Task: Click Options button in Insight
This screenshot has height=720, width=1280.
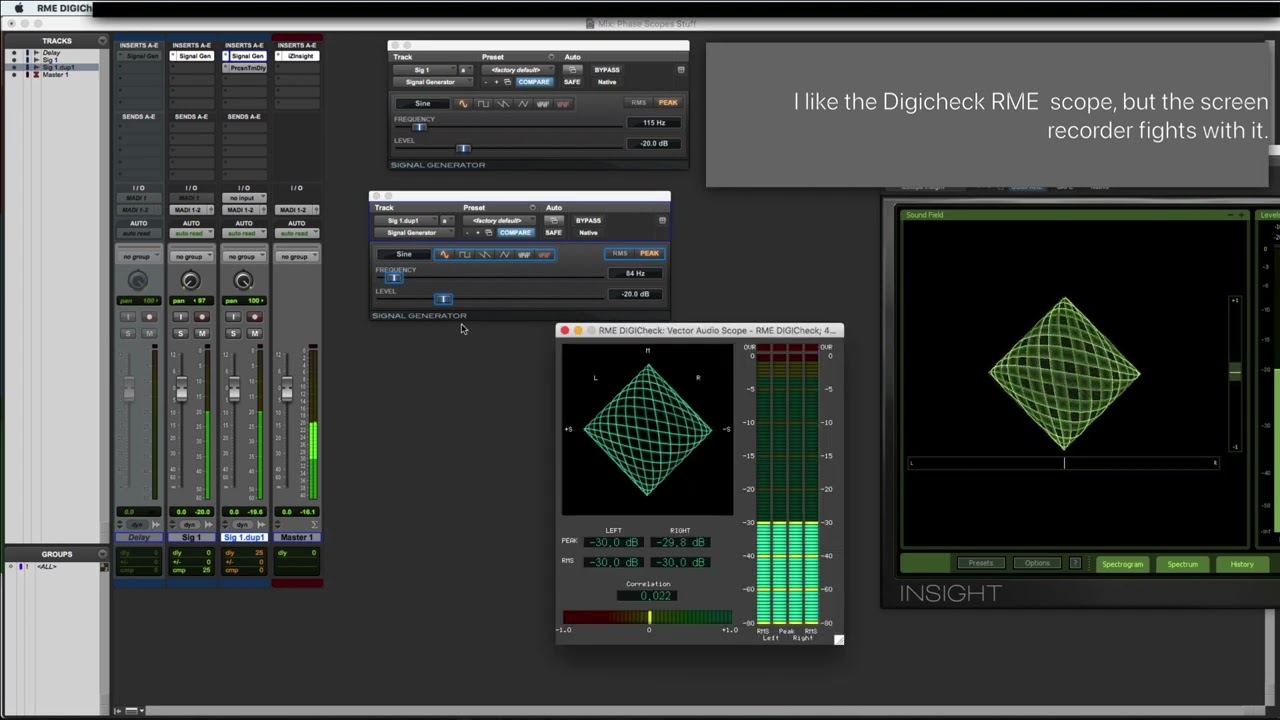Action: pyautogui.click(x=1037, y=563)
